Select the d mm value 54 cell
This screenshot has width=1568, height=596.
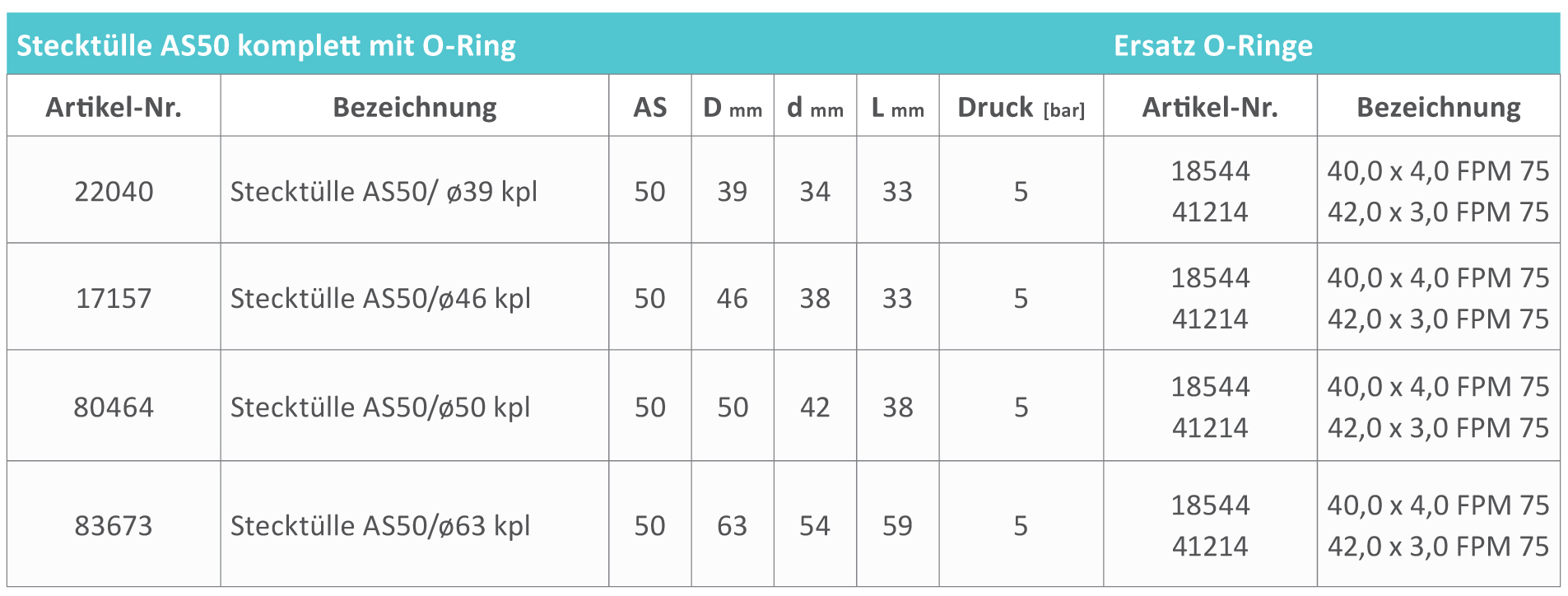[x=815, y=525]
